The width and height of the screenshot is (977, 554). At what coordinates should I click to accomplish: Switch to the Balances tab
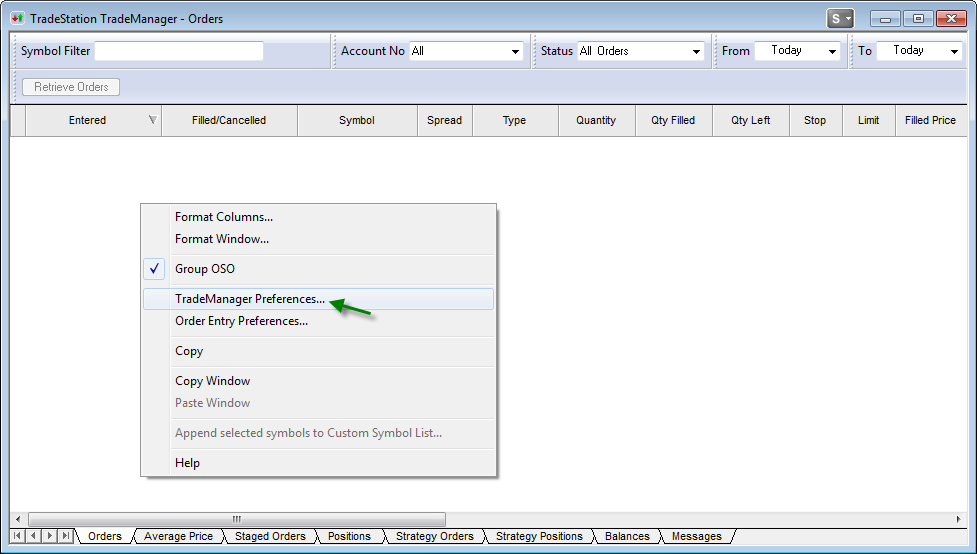[x=627, y=536]
